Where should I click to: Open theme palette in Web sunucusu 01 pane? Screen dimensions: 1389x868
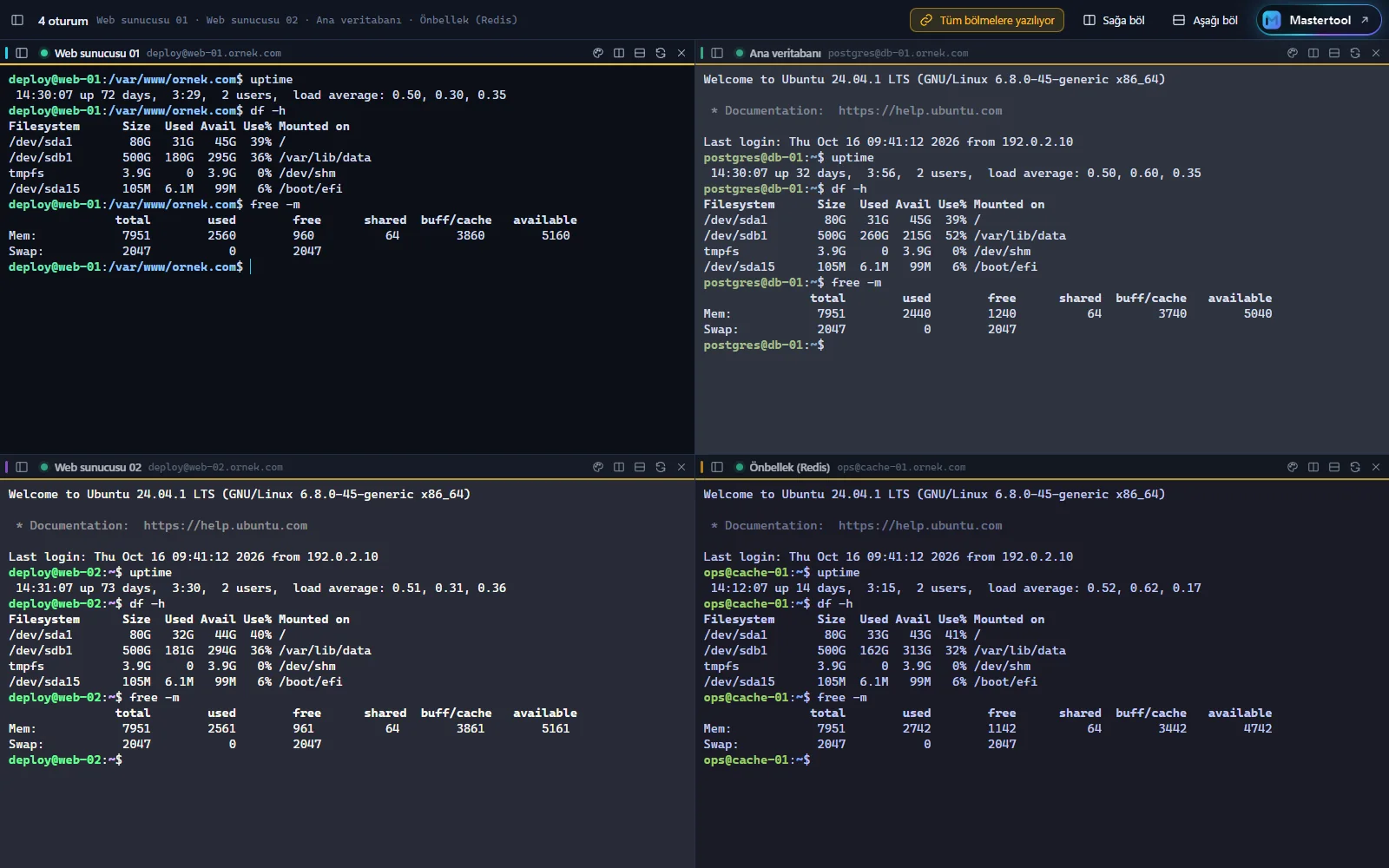[x=598, y=53]
